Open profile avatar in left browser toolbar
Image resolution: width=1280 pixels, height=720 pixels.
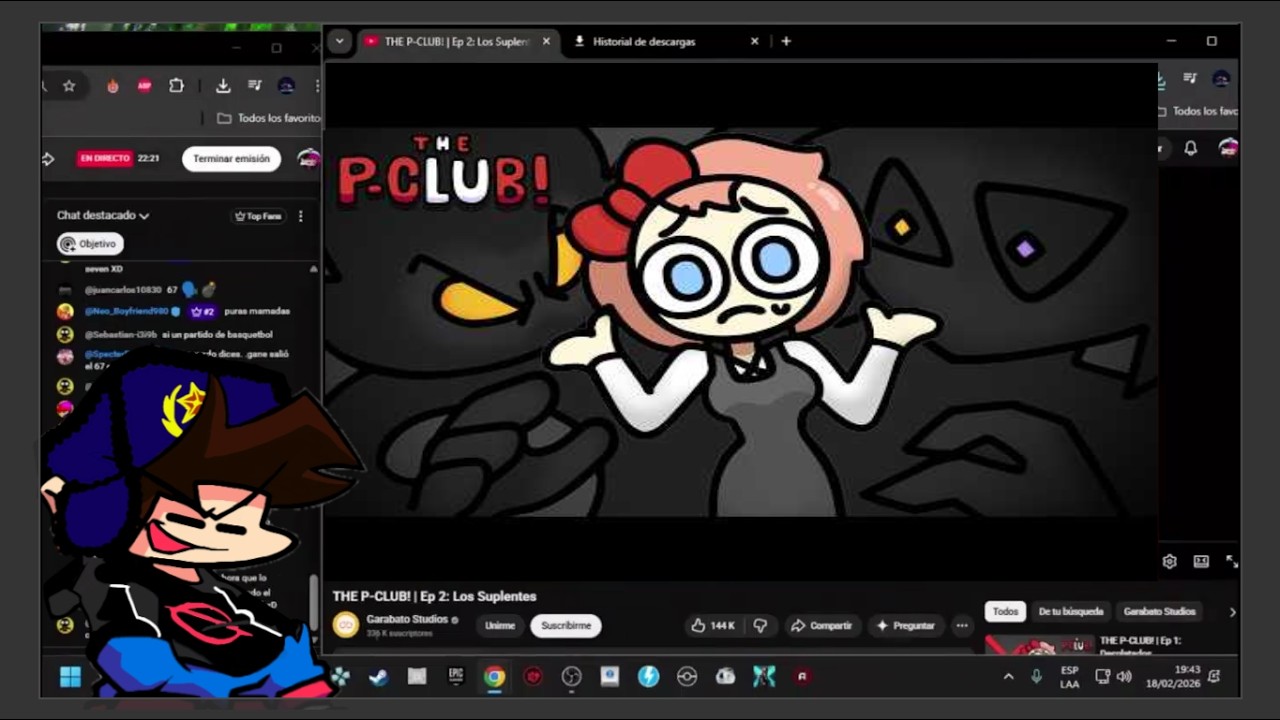click(287, 86)
